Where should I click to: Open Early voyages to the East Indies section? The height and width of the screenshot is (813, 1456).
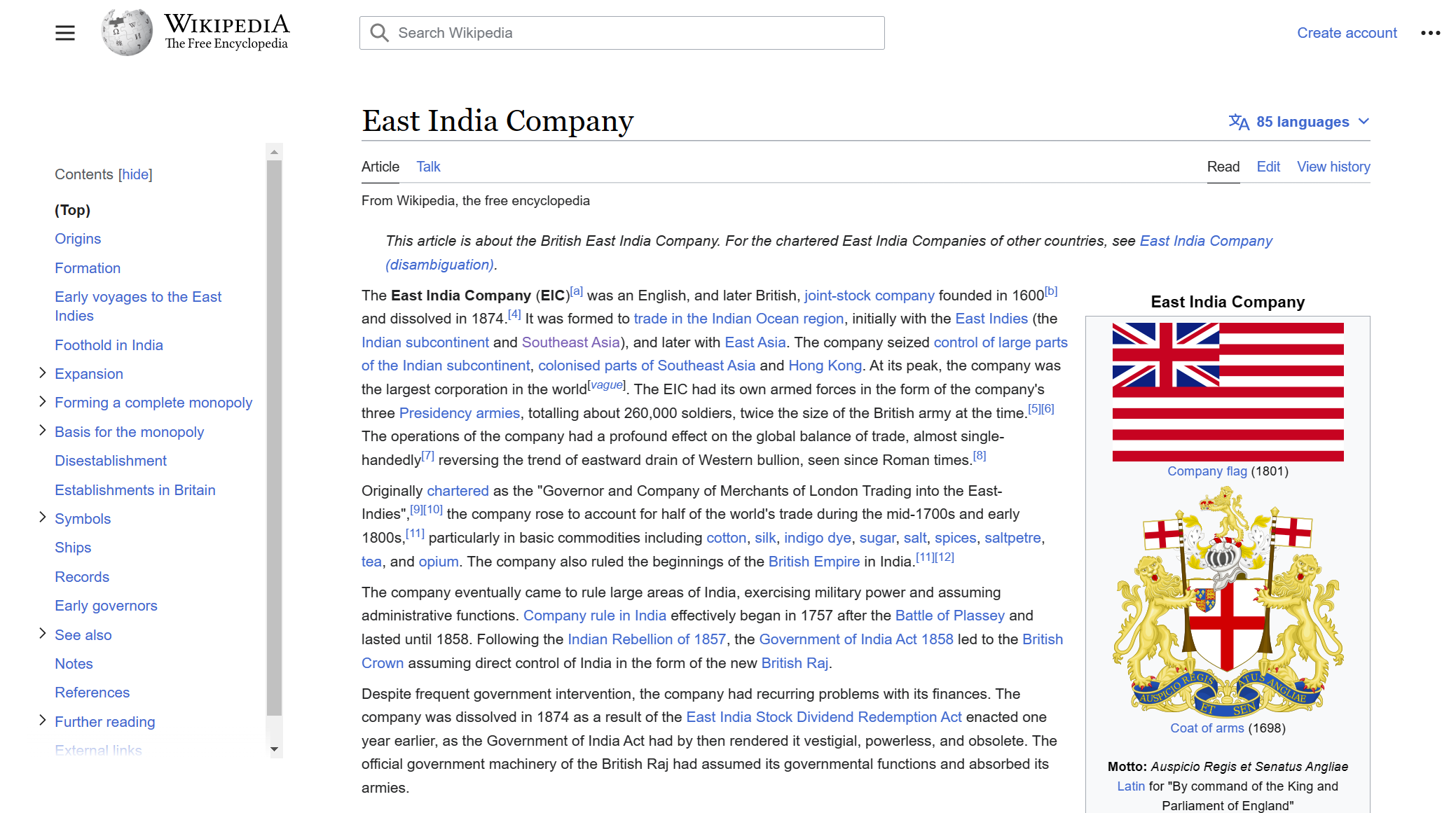[x=138, y=306]
